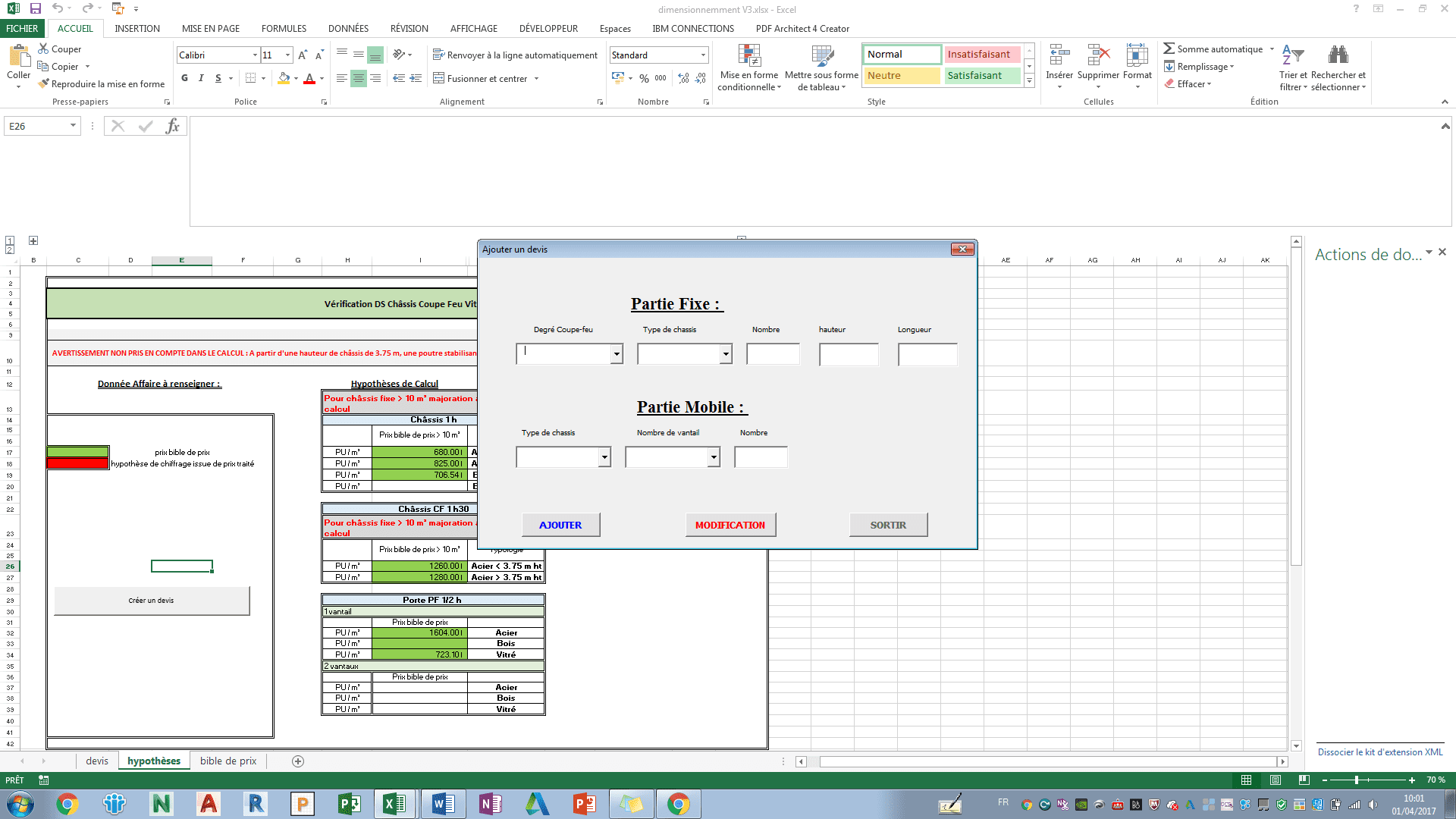Toggle underline text formatting

218,78
